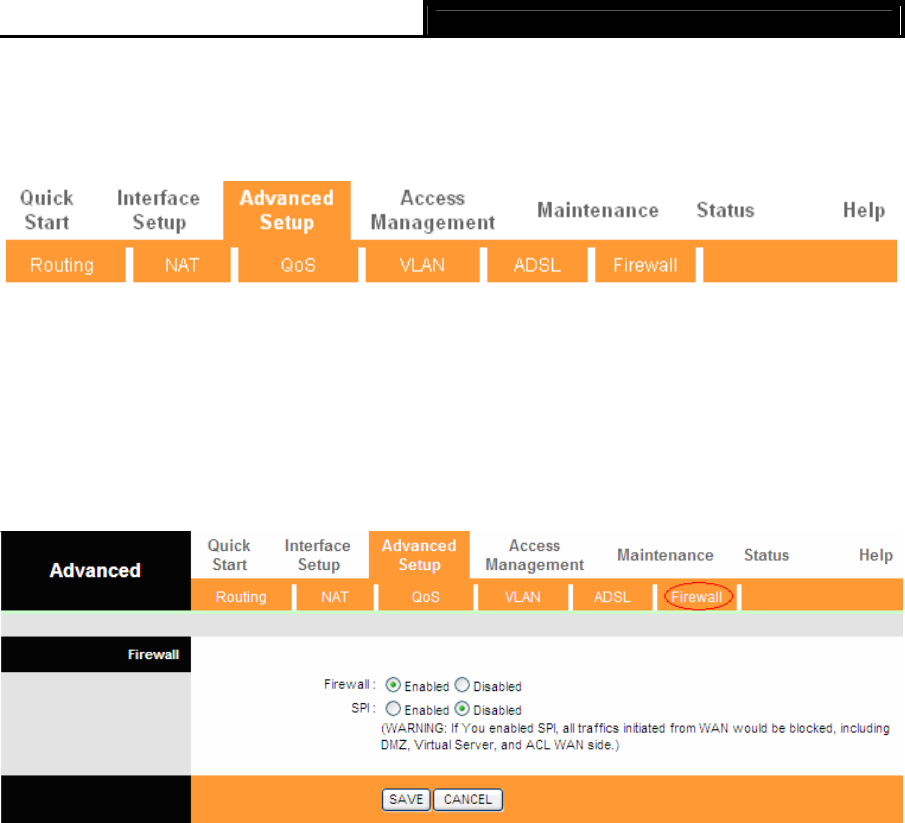Click the SAVE button
The height and width of the screenshot is (823, 905).
click(x=406, y=799)
